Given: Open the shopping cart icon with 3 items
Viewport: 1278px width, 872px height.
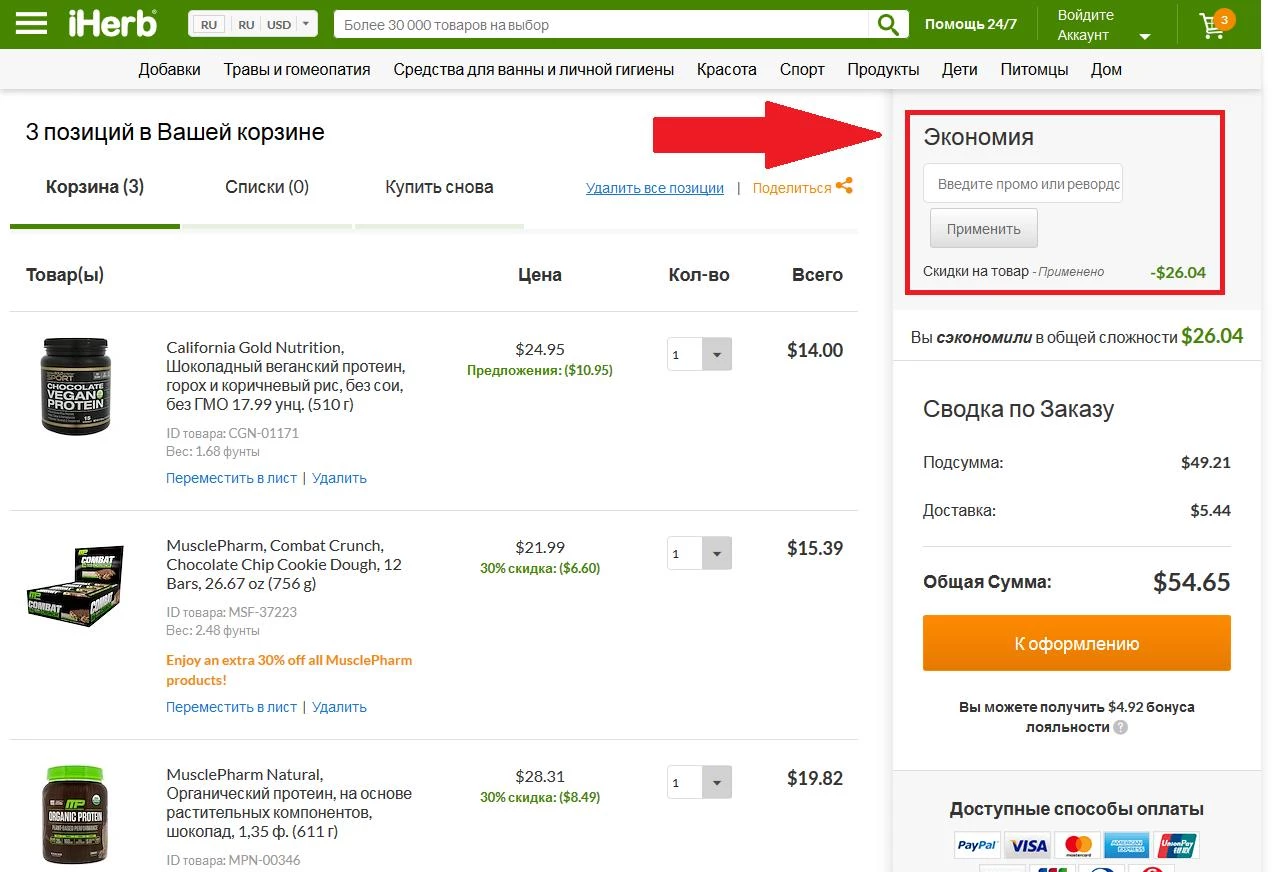Looking at the screenshot, I should 1216,24.
